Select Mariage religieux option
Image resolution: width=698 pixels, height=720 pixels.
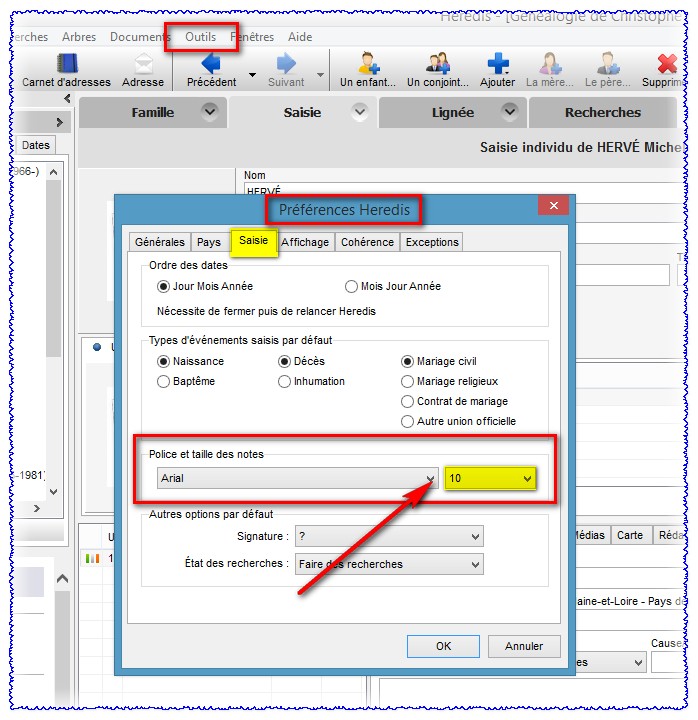coord(407,382)
